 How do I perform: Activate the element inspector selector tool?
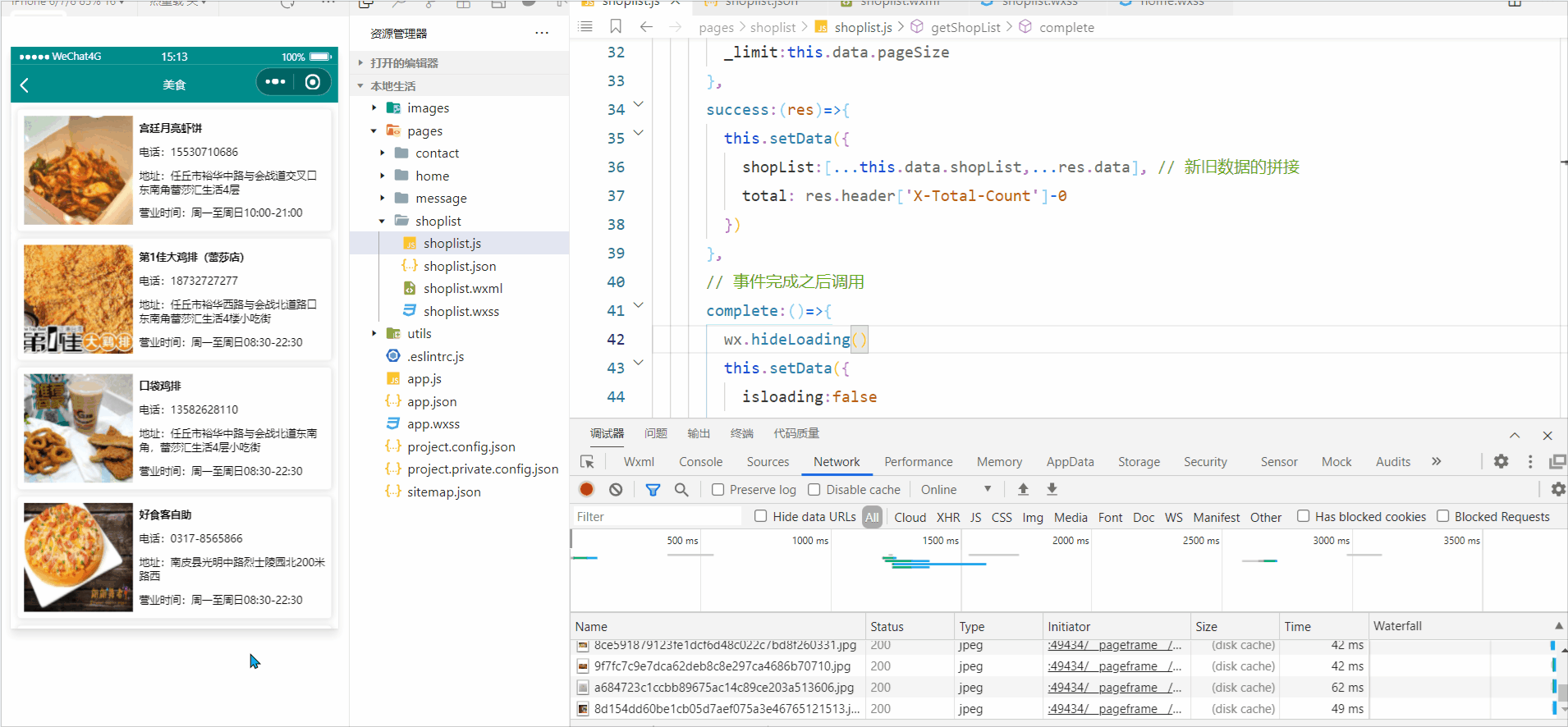(x=587, y=462)
